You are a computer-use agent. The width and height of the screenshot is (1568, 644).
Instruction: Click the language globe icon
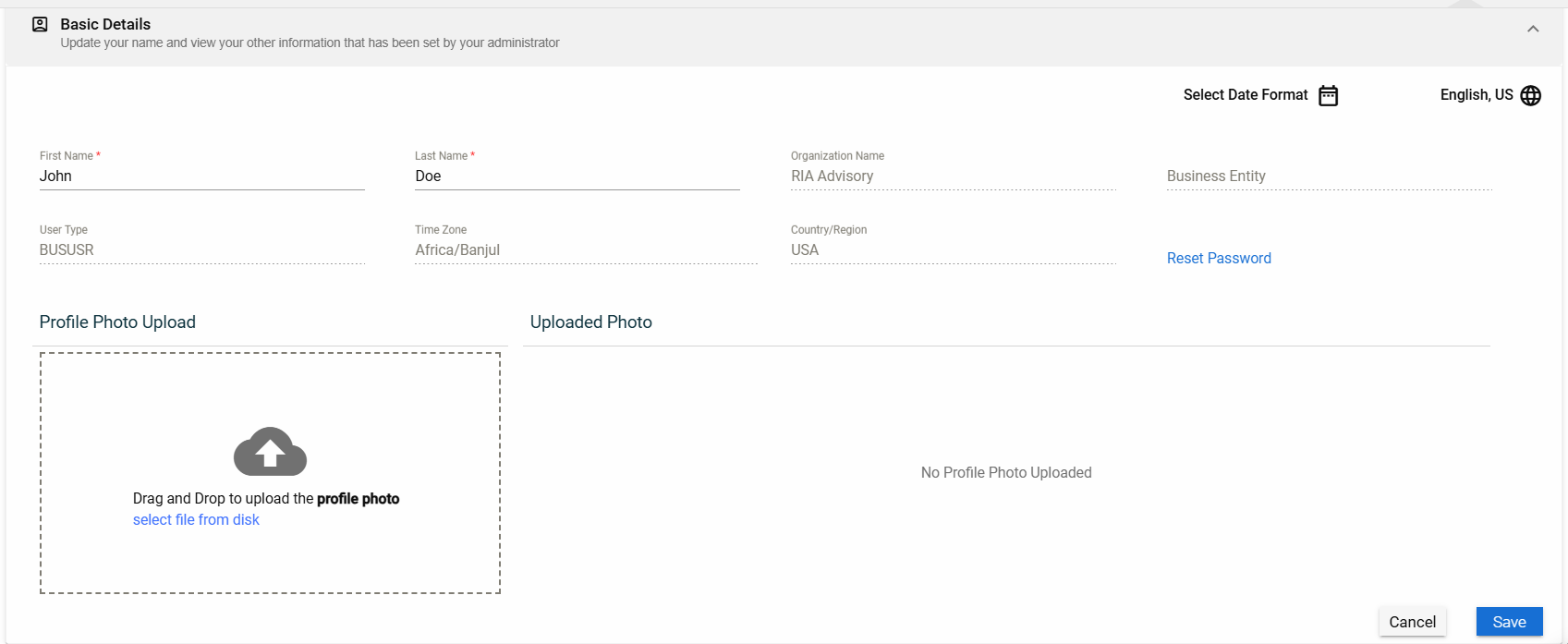pyautogui.click(x=1530, y=95)
